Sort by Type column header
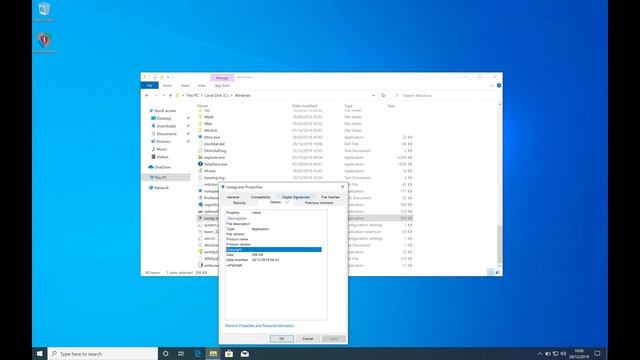Image resolution: width=640 pixels, height=360 pixels. point(348,106)
